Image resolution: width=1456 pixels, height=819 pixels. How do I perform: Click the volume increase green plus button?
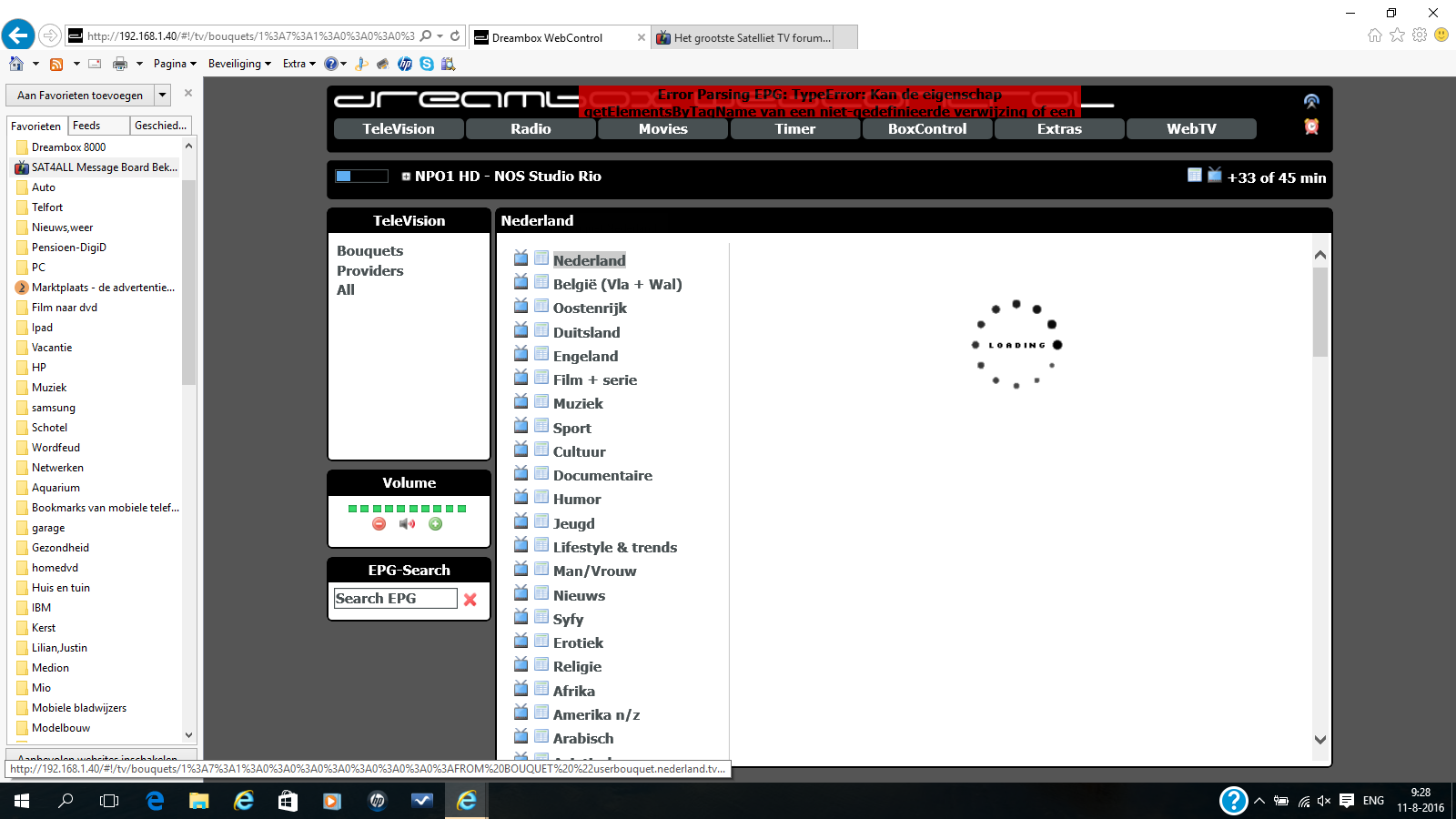click(x=436, y=524)
